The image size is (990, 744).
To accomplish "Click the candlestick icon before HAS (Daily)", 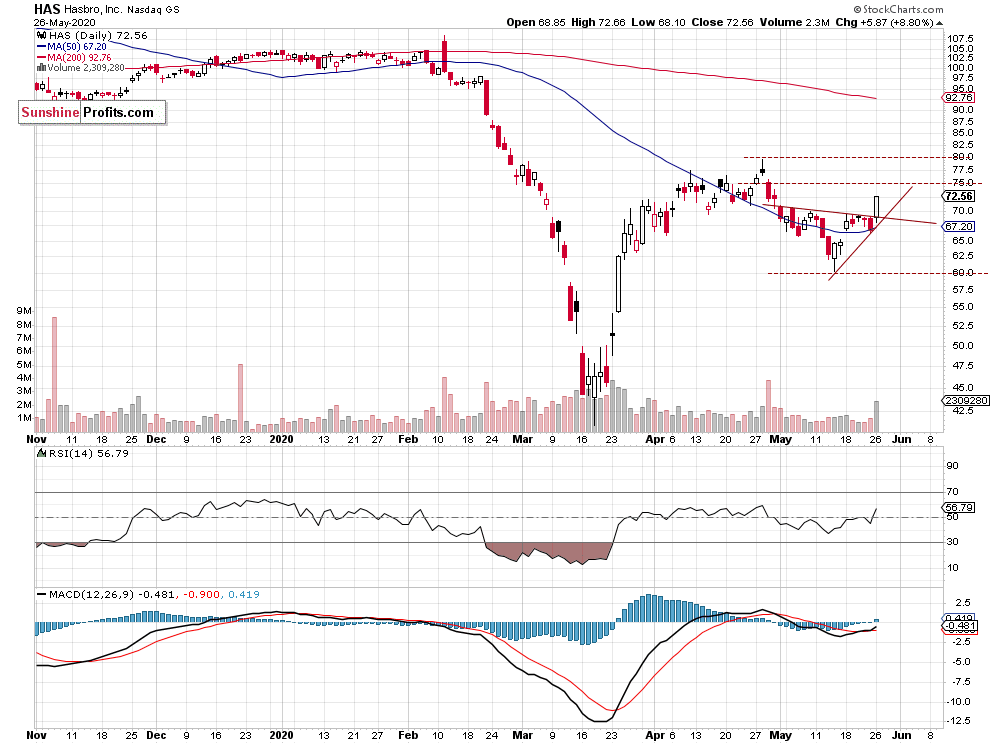I will [42, 35].
